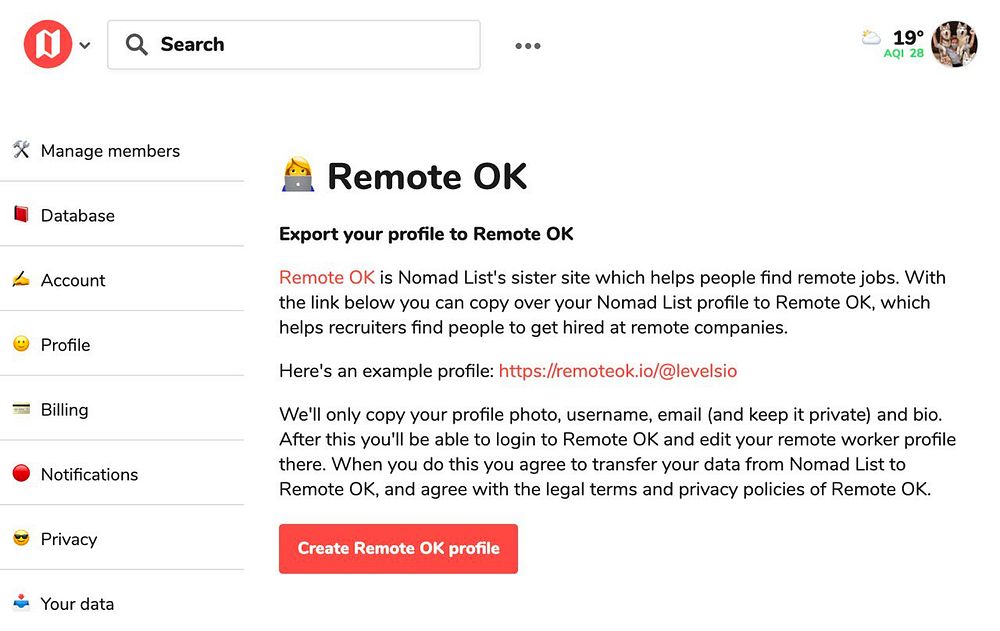Open the three-dots more menu
Viewport: 1000px width, 631px height.
[x=528, y=46]
